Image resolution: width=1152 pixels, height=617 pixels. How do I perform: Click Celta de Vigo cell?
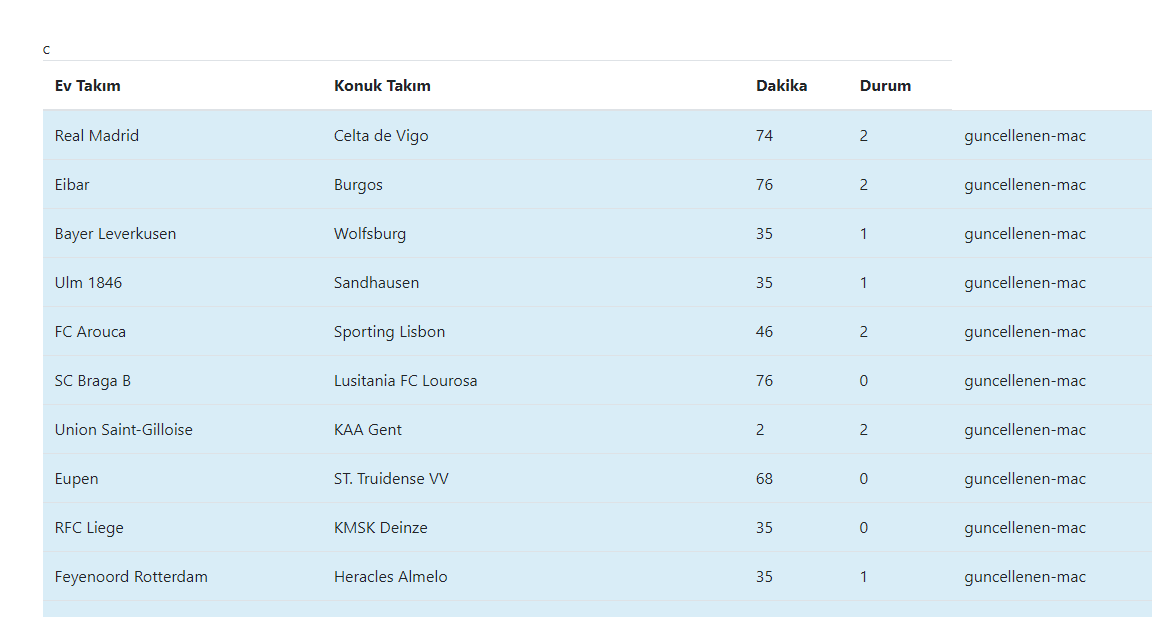click(x=381, y=136)
